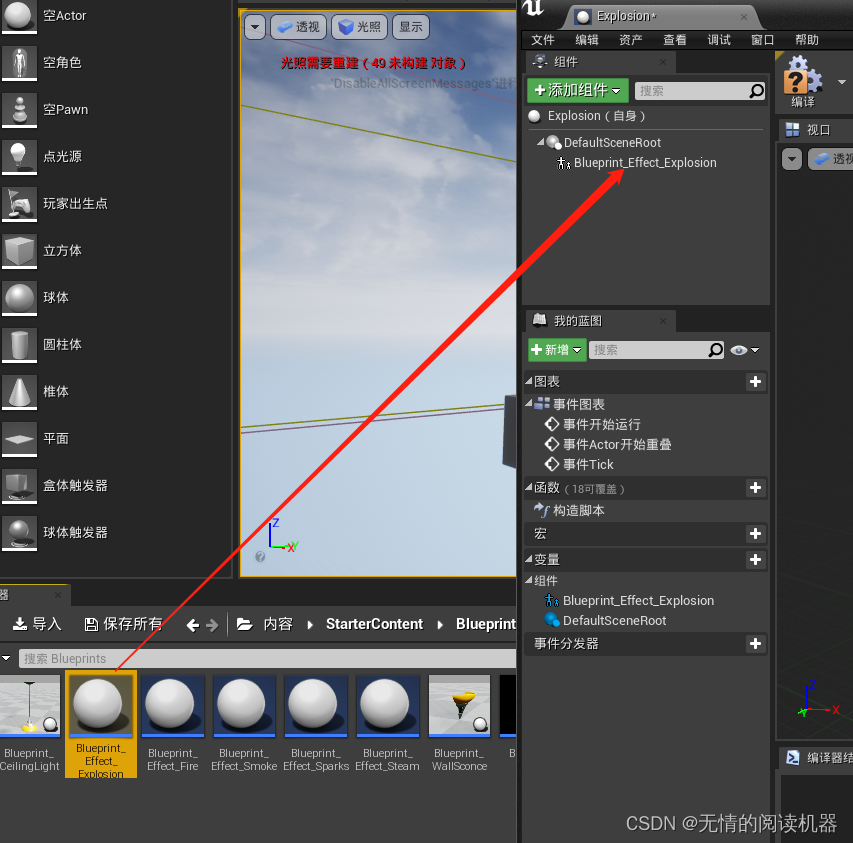Image resolution: width=853 pixels, height=843 pixels.
Task: Go back in content browser history
Action: (193, 625)
